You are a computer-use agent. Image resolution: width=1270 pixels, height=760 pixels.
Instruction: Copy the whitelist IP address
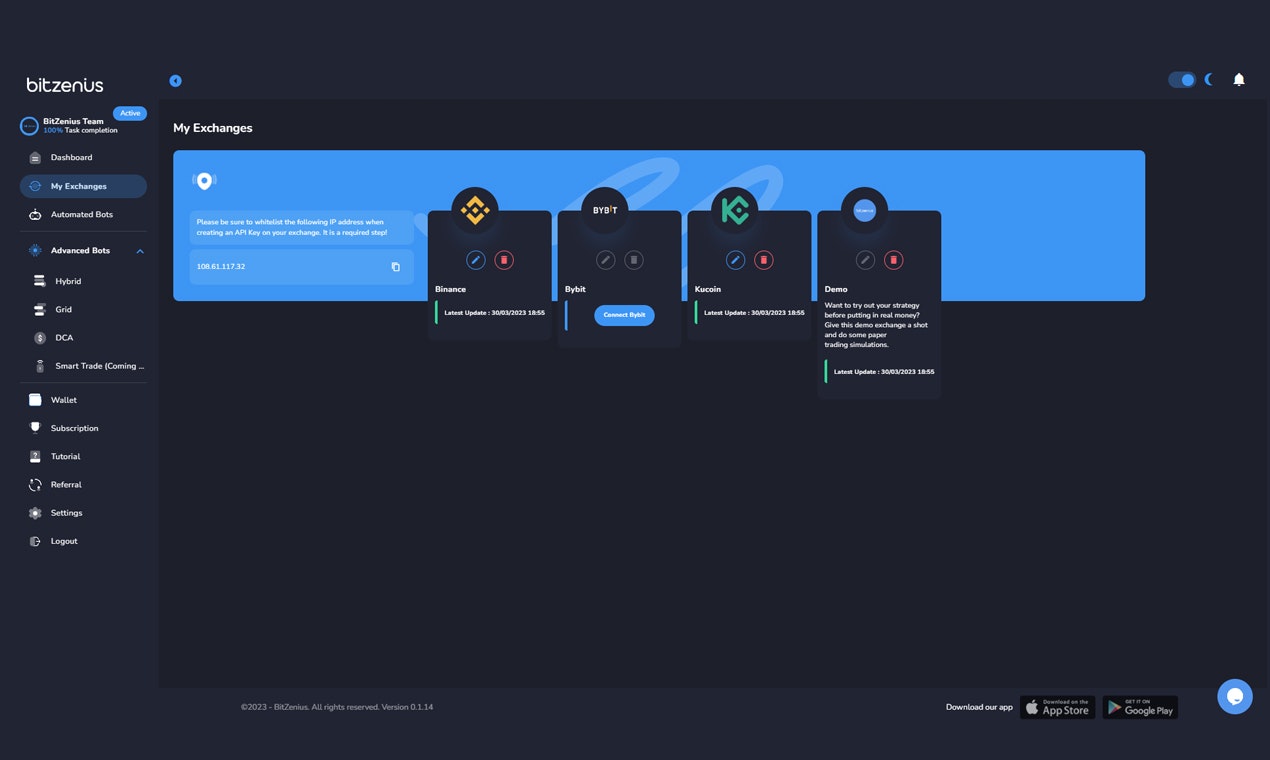click(x=395, y=267)
